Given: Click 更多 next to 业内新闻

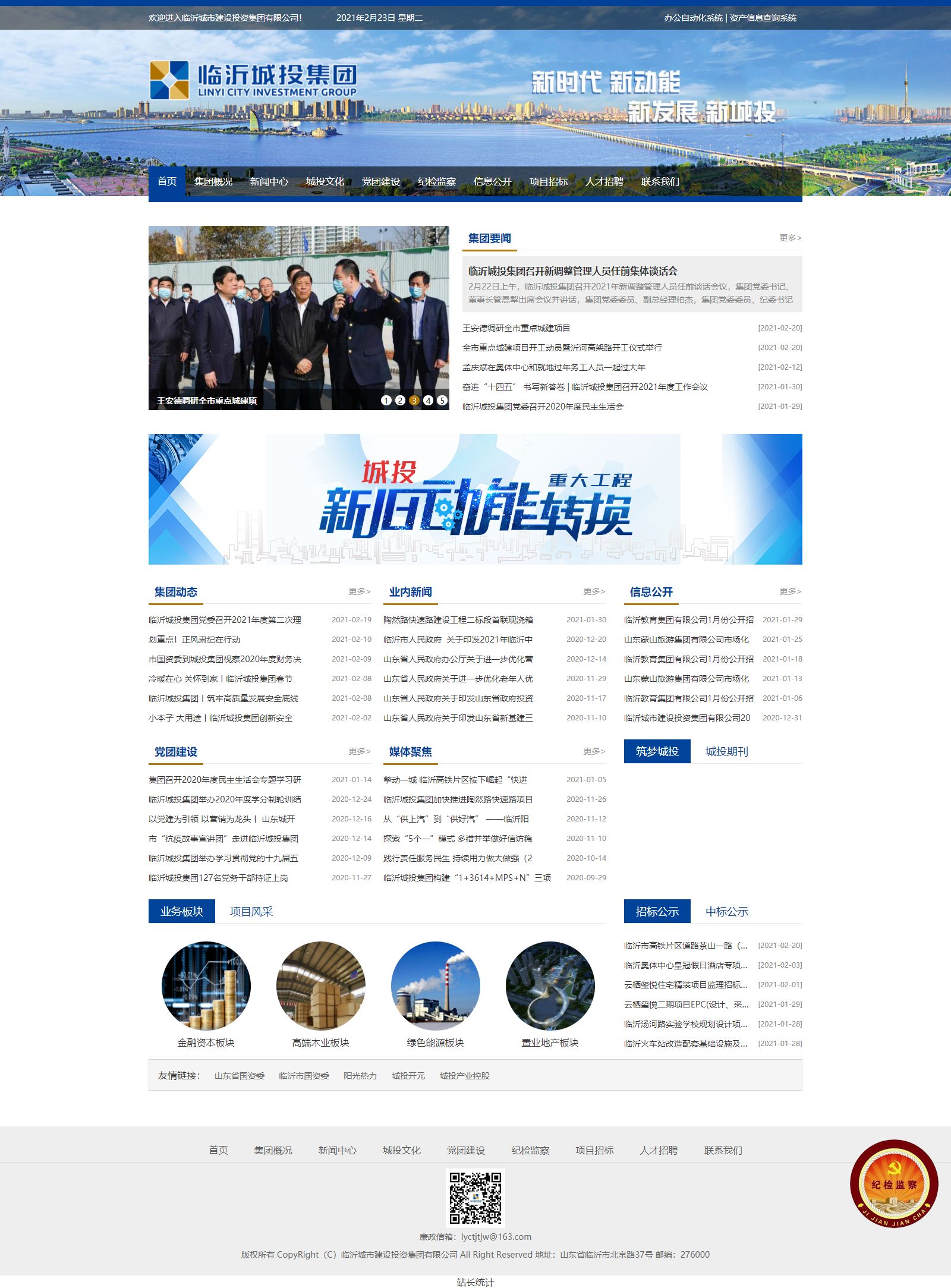Looking at the screenshot, I should tap(594, 591).
